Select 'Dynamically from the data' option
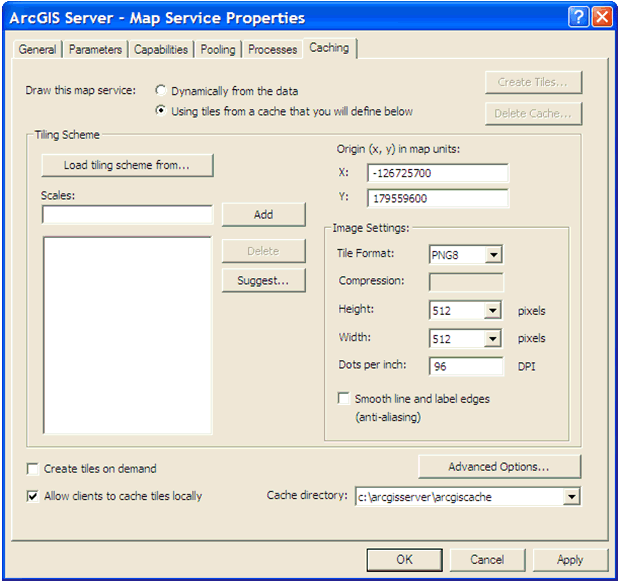The width and height of the screenshot is (619, 581). point(161,91)
